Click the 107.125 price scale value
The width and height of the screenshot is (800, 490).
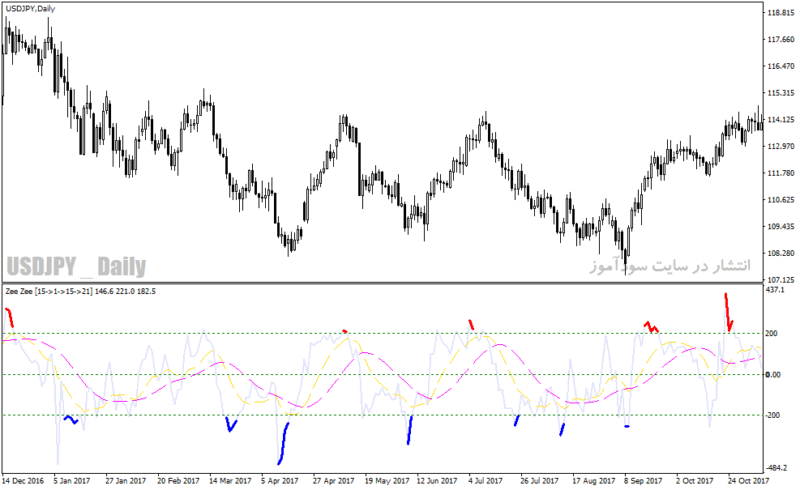point(781,280)
